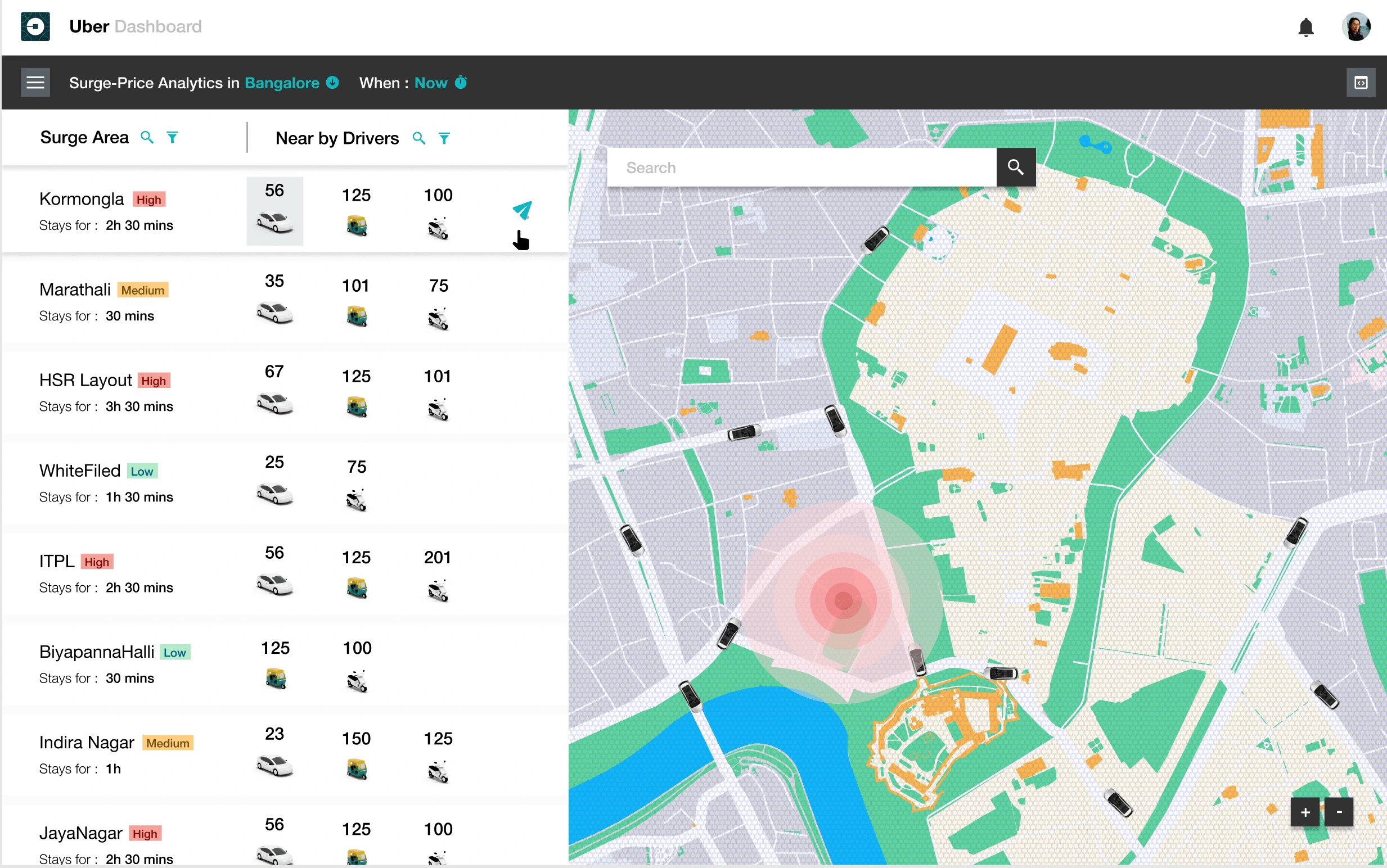This screenshot has width=1387, height=868.
Task: Click the map search button
Action: click(1016, 168)
